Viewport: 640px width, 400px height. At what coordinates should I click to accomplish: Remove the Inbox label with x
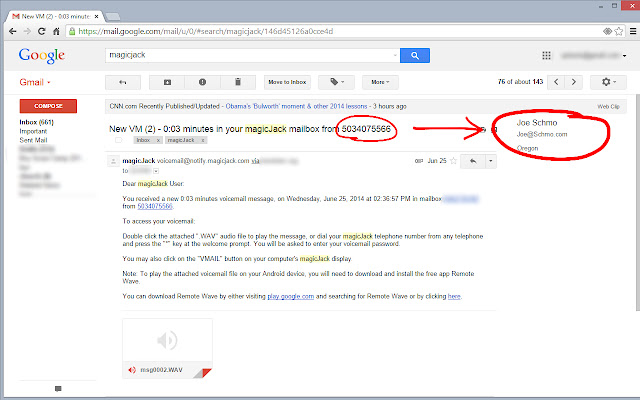click(x=158, y=140)
